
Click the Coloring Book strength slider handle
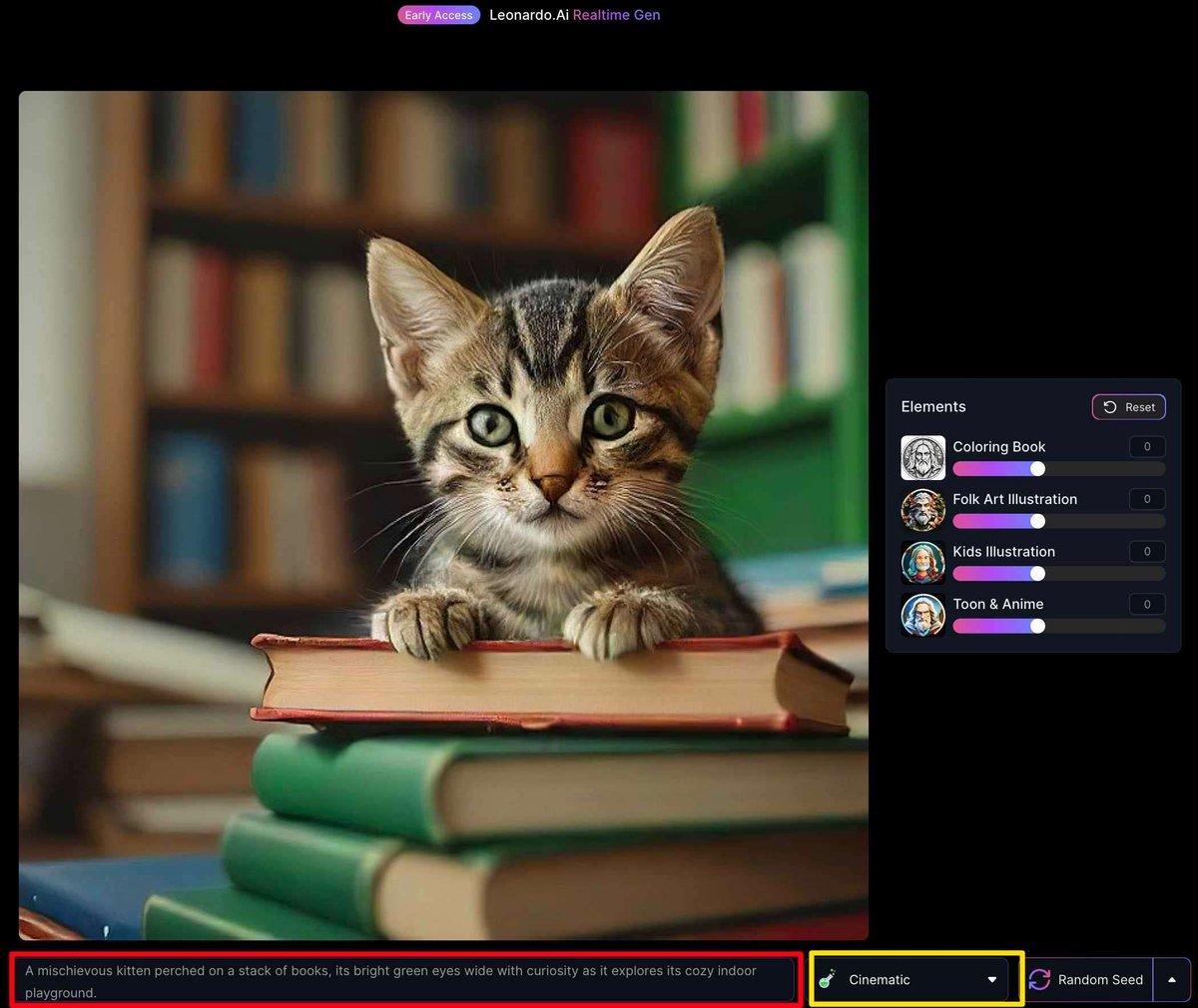coord(1037,469)
